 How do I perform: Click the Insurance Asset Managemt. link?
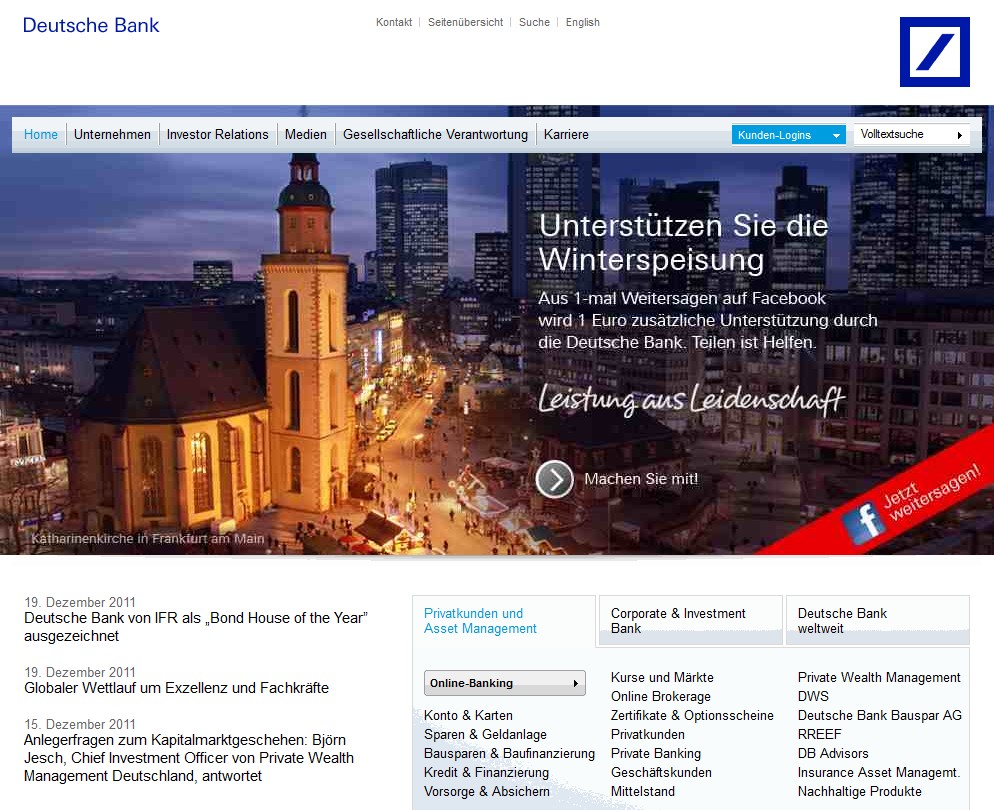pyautogui.click(x=879, y=773)
